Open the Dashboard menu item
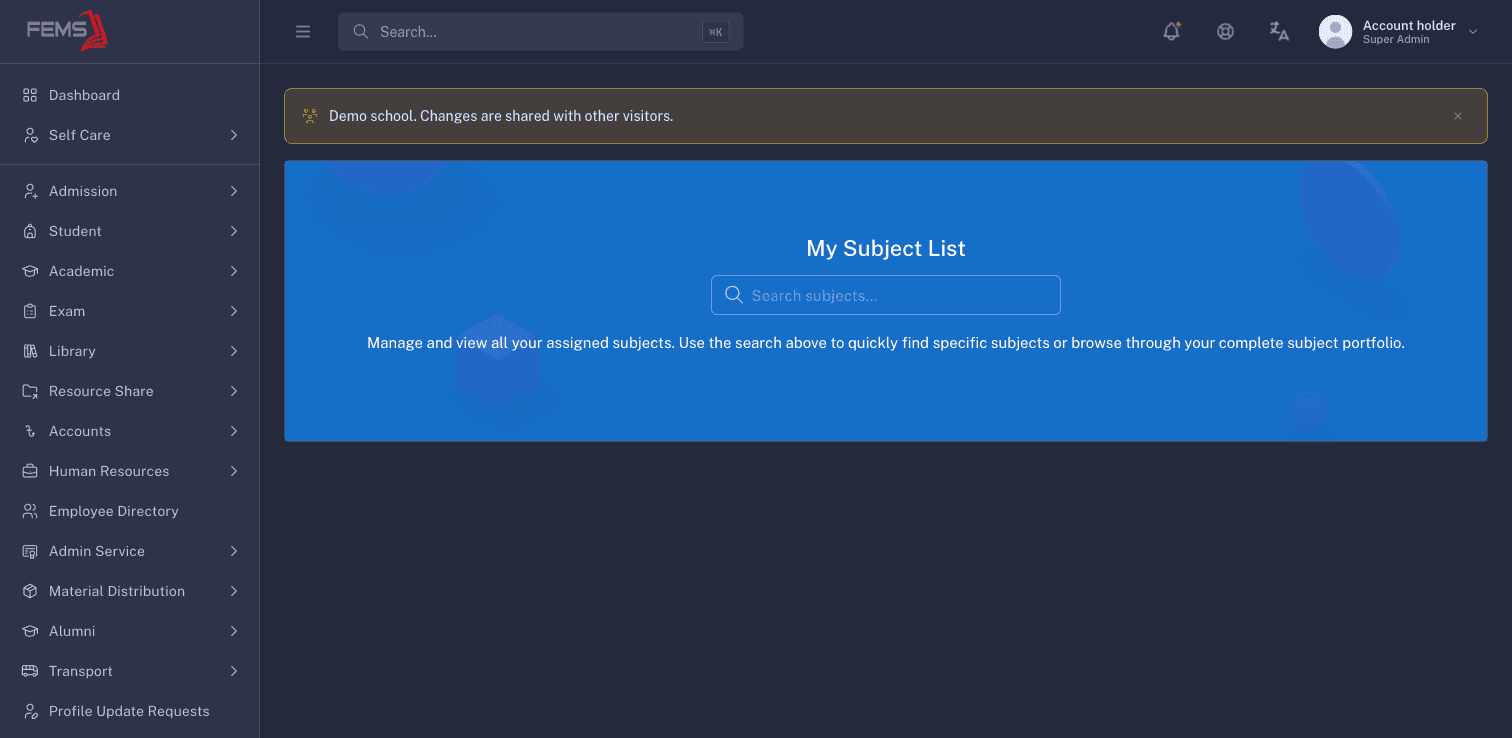 coord(130,95)
